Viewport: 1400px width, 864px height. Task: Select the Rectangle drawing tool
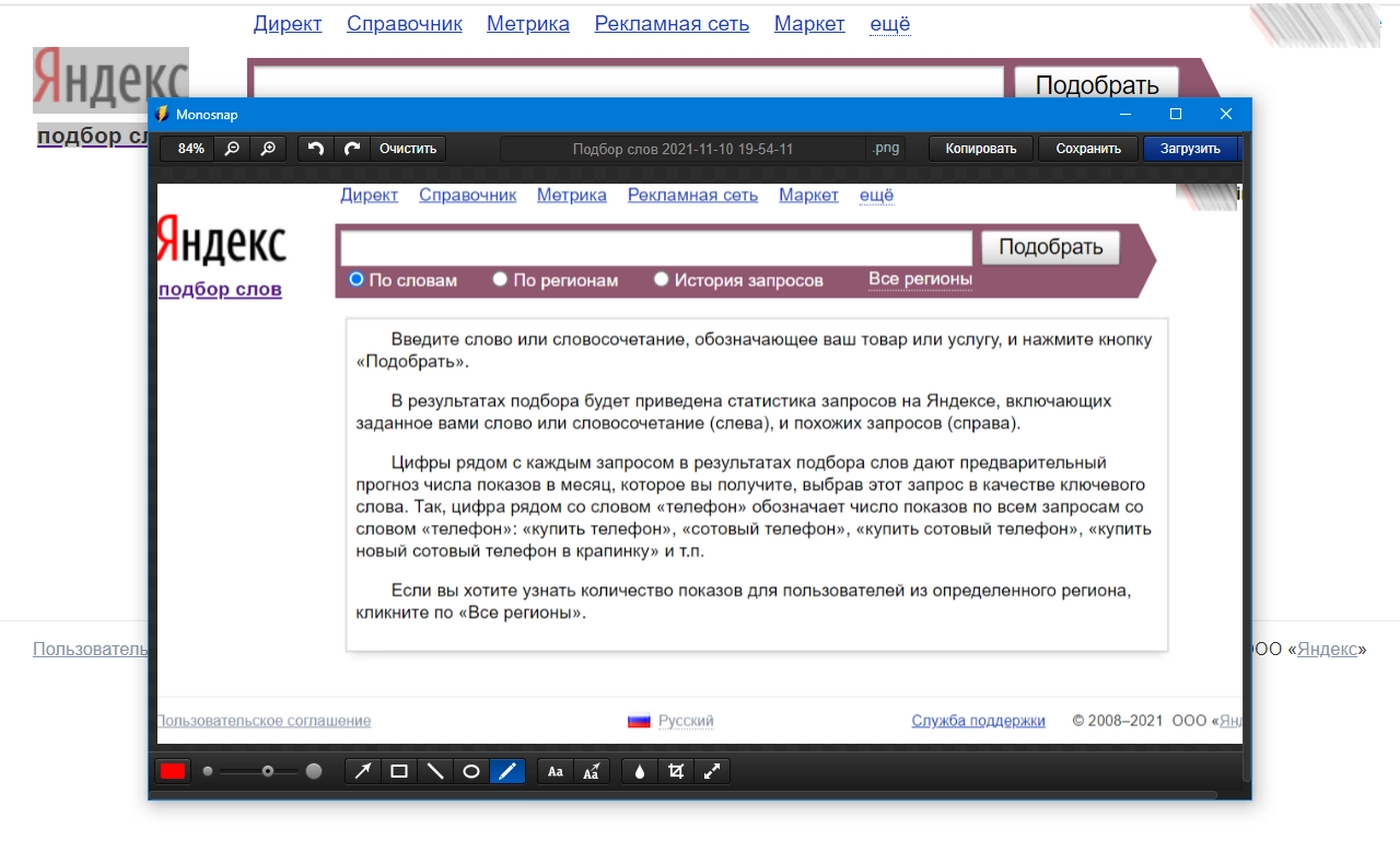[x=399, y=771]
